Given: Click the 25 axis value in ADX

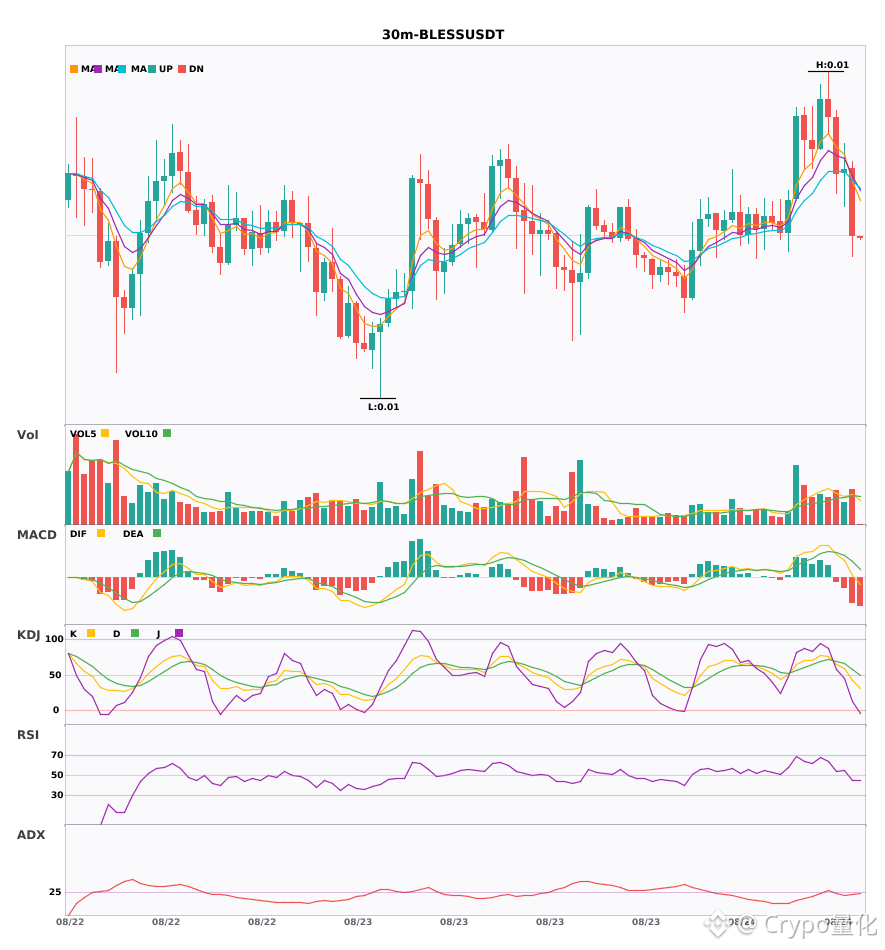Looking at the screenshot, I should [55, 892].
